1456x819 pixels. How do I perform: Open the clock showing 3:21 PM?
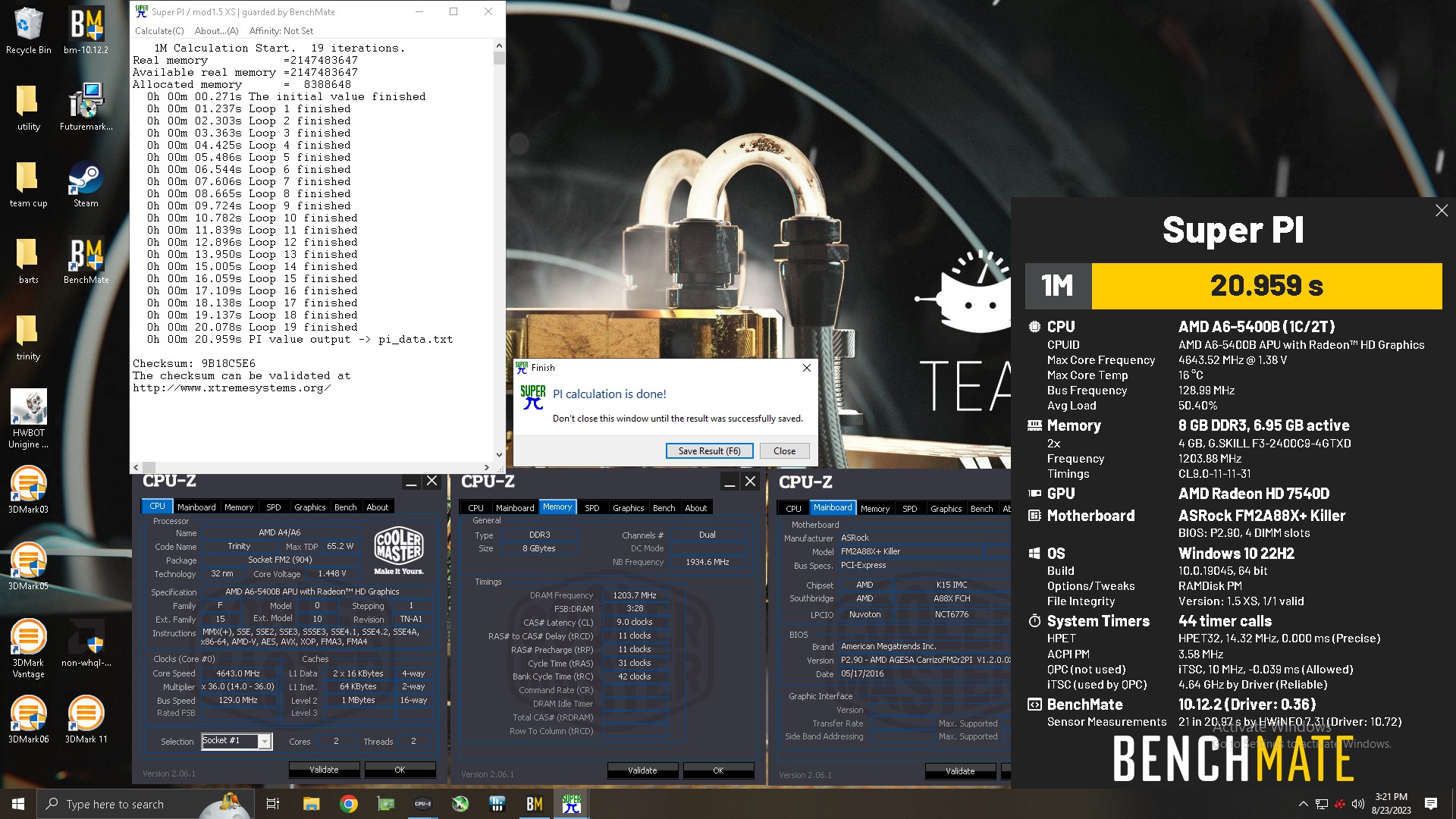coord(1391,804)
